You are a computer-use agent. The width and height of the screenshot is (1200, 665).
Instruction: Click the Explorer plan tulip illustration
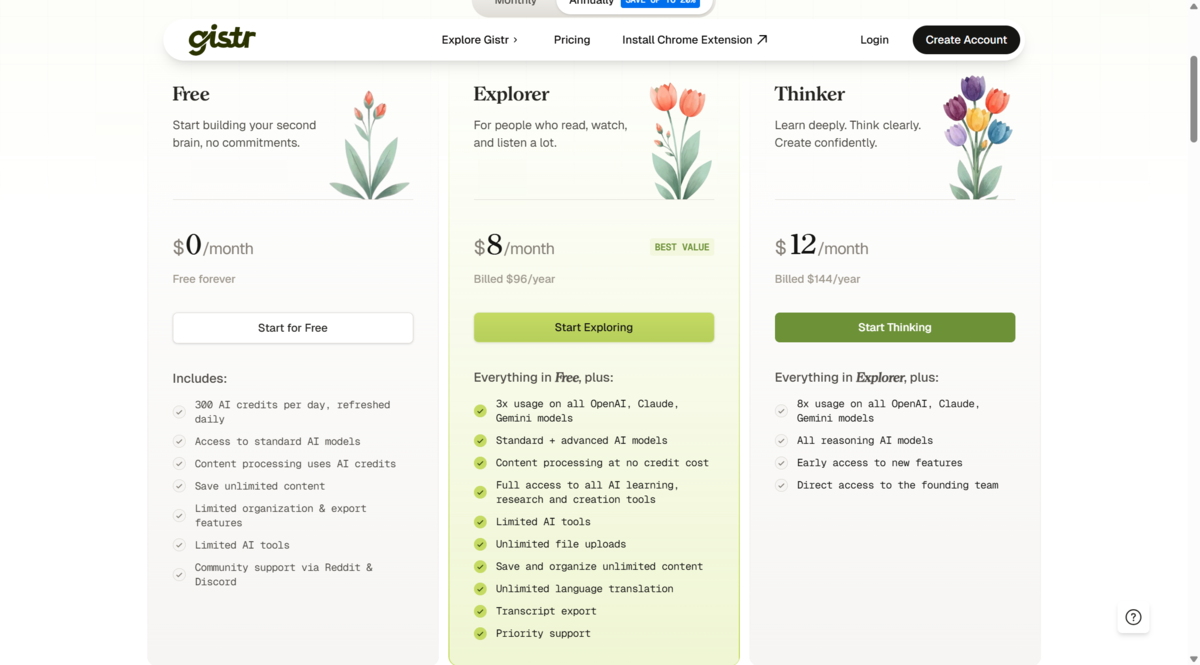click(x=679, y=141)
